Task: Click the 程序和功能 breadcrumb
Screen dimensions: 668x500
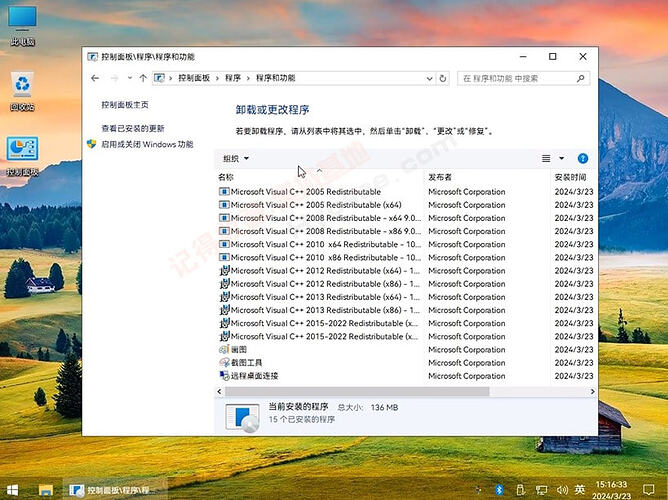Action: 275,78
